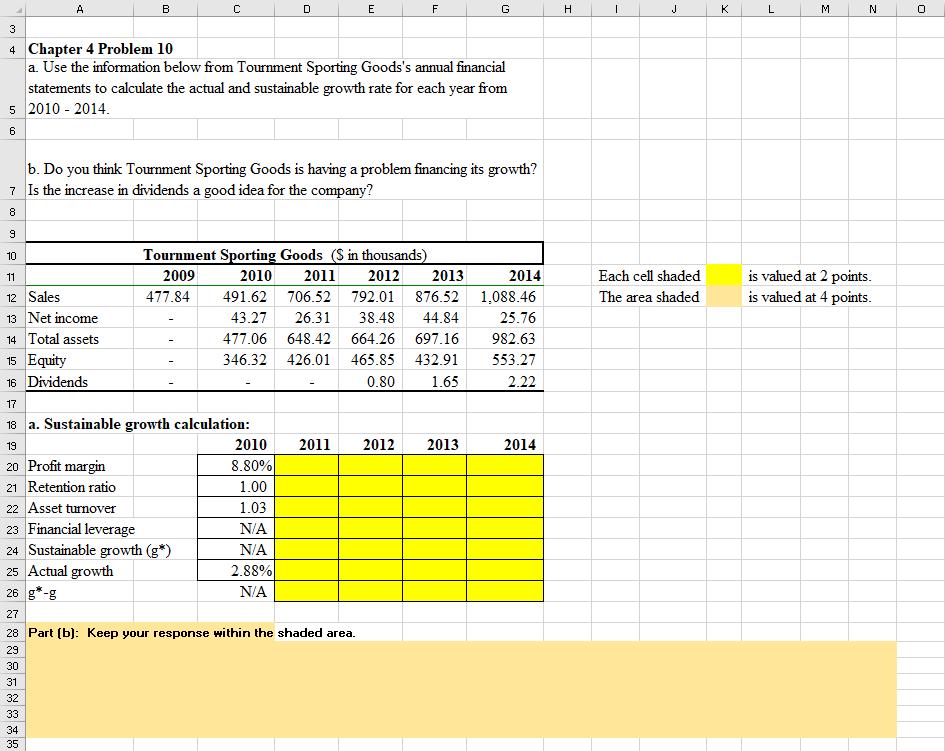Image resolution: width=945 pixels, height=751 pixels.
Task: Select the 'Financial leverage' label
Action: (x=81, y=529)
